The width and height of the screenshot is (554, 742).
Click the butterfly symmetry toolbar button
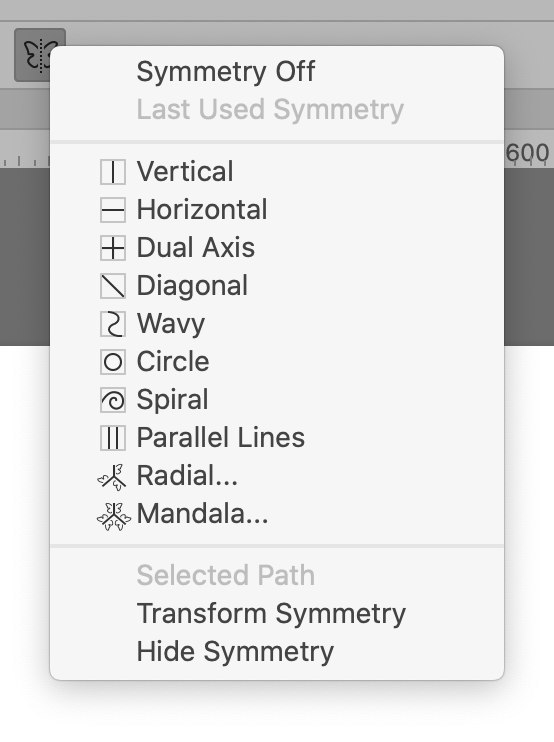point(40,54)
